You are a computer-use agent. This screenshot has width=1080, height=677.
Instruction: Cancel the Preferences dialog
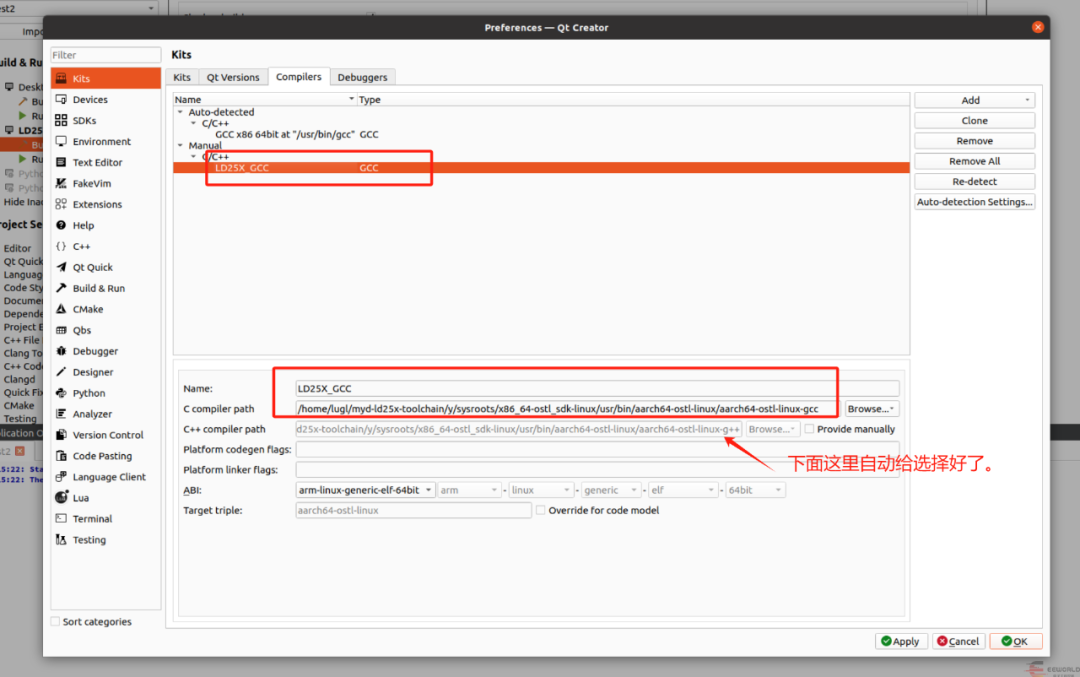(x=958, y=641)
